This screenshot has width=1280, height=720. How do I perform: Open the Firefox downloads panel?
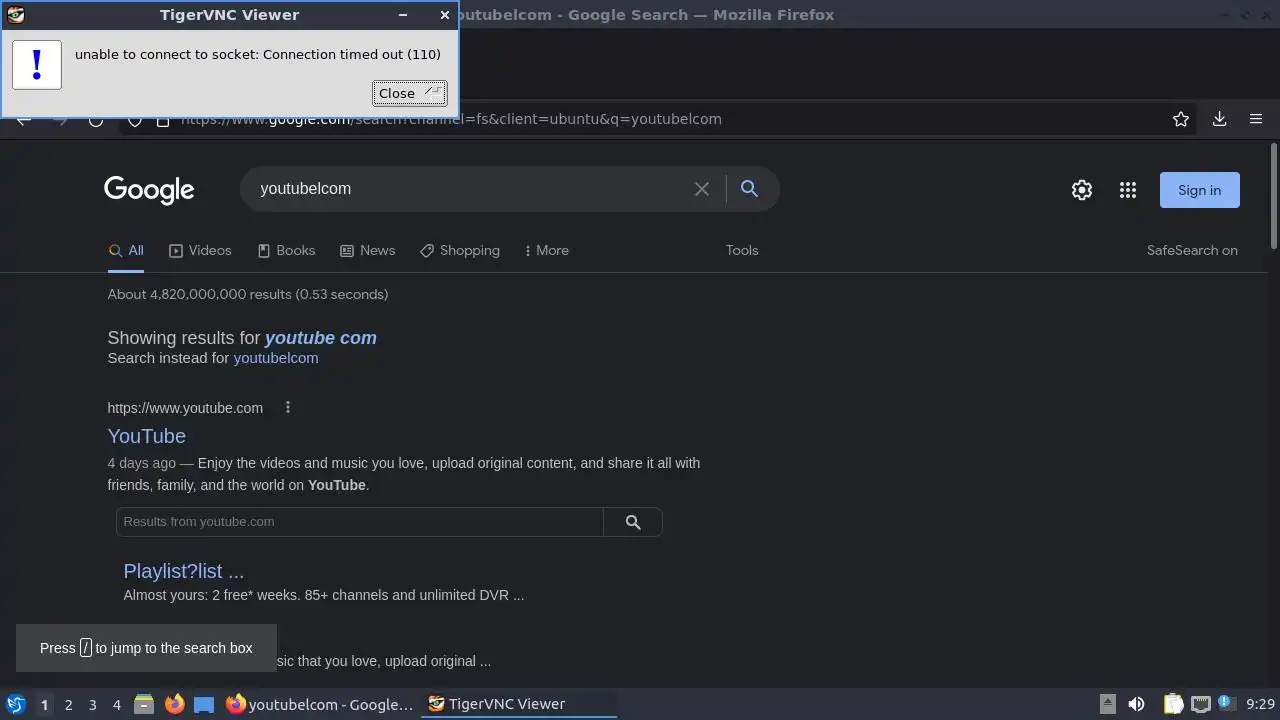click(x=1219, y=119)
